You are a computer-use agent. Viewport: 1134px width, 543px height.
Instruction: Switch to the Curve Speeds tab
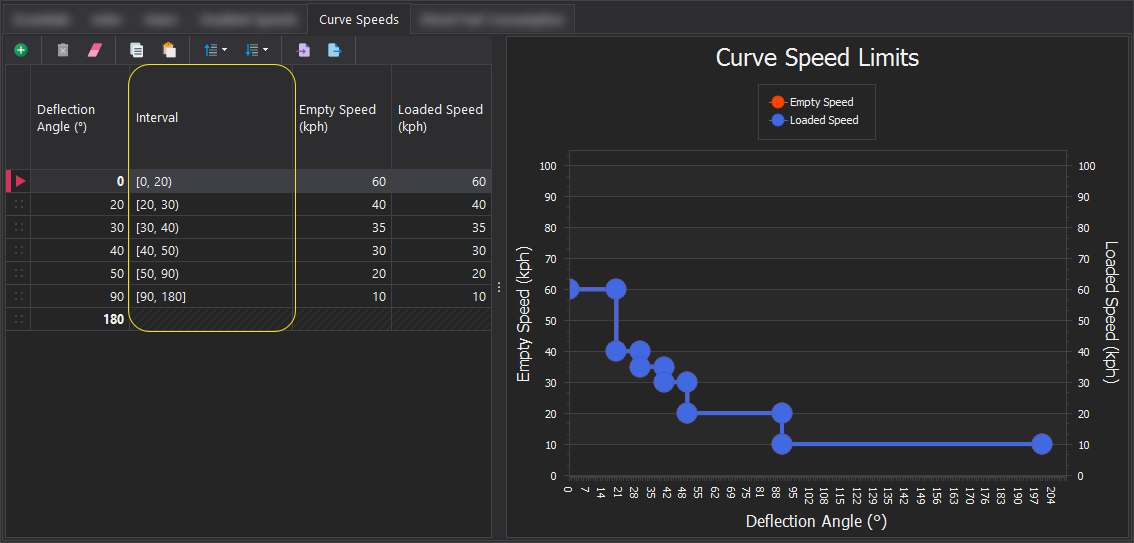click(x=358, y=19)
